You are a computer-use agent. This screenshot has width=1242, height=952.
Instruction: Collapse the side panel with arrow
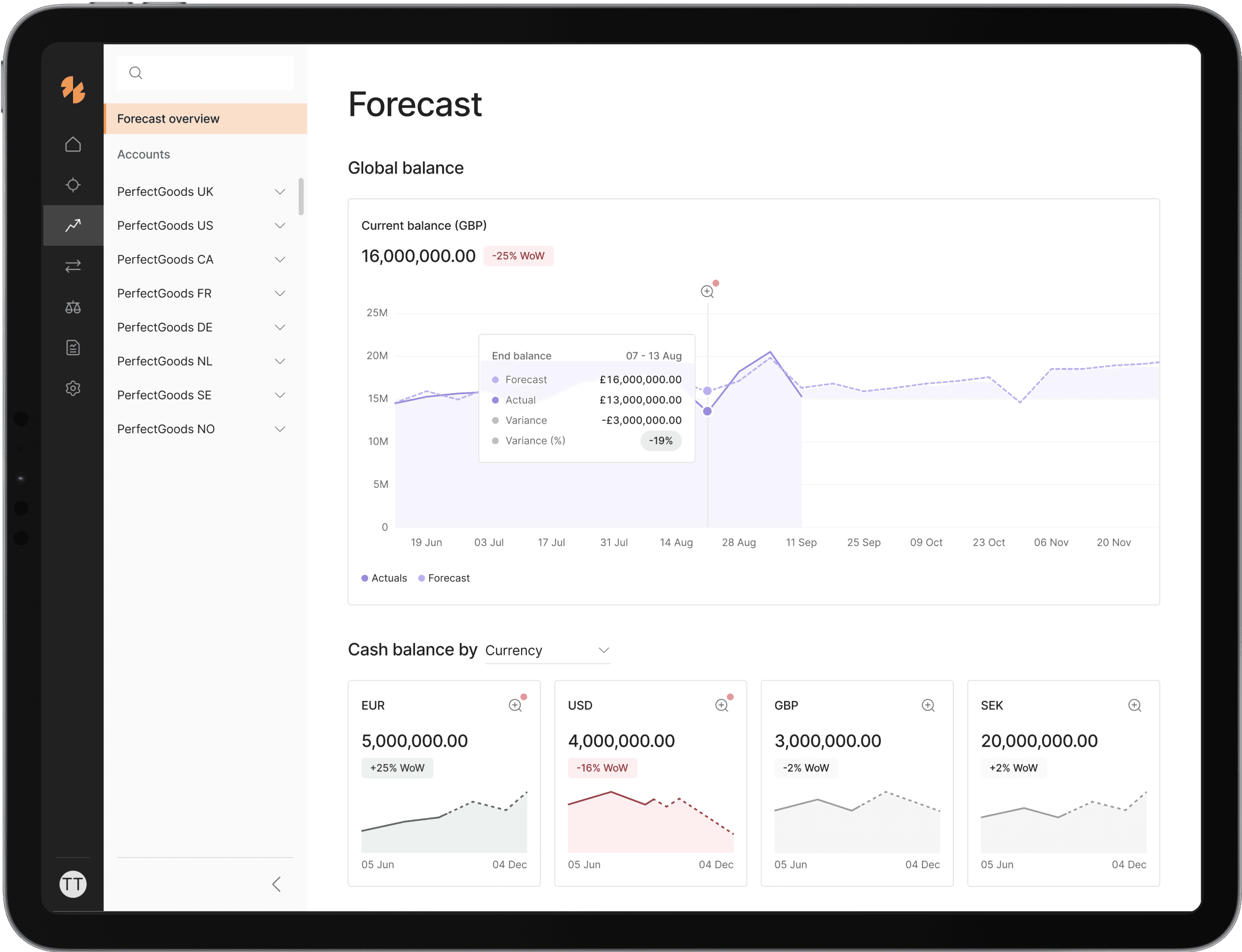277,884
